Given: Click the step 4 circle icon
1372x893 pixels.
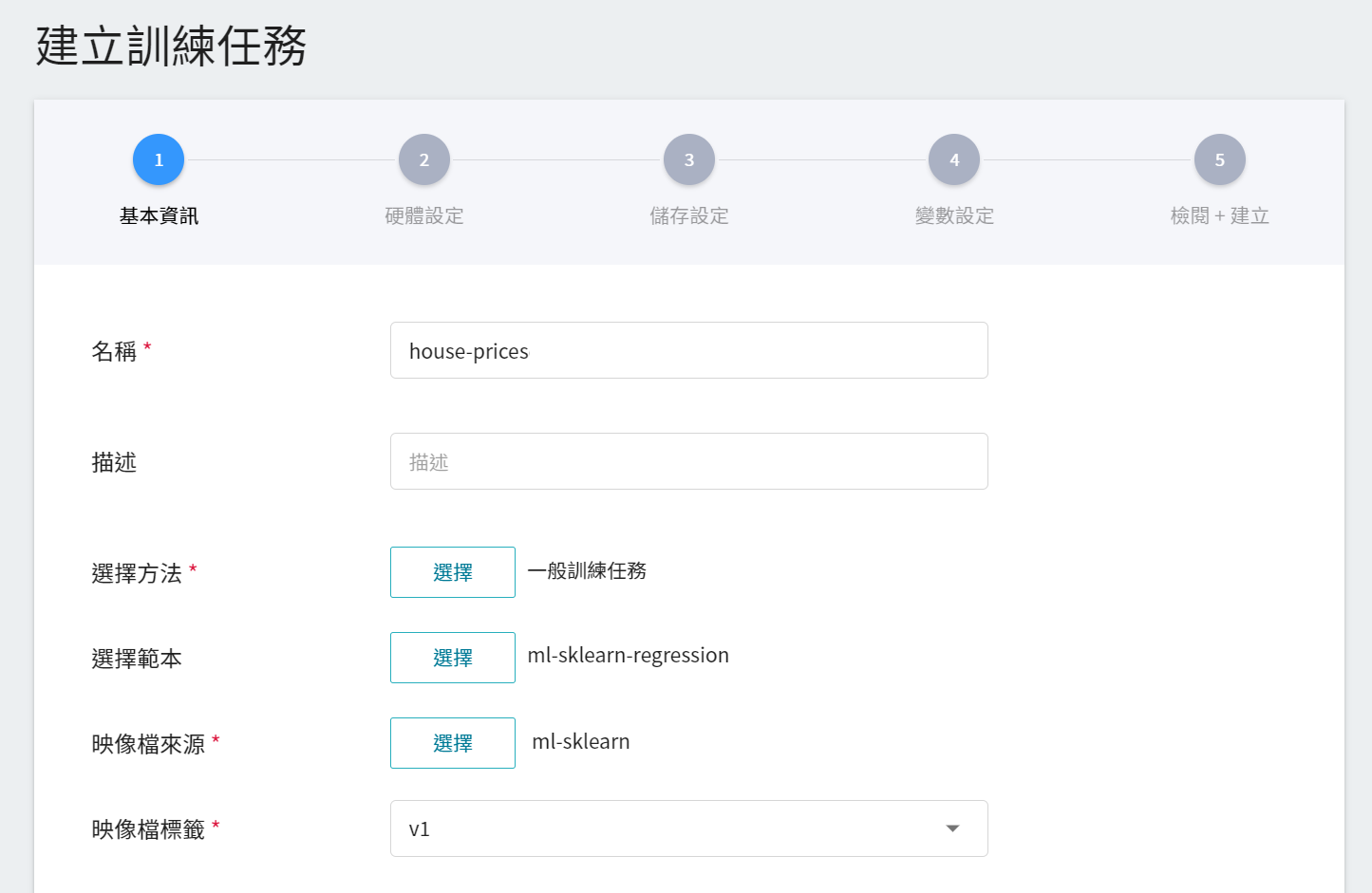Looking at the screenshot, I should (954, 159).
